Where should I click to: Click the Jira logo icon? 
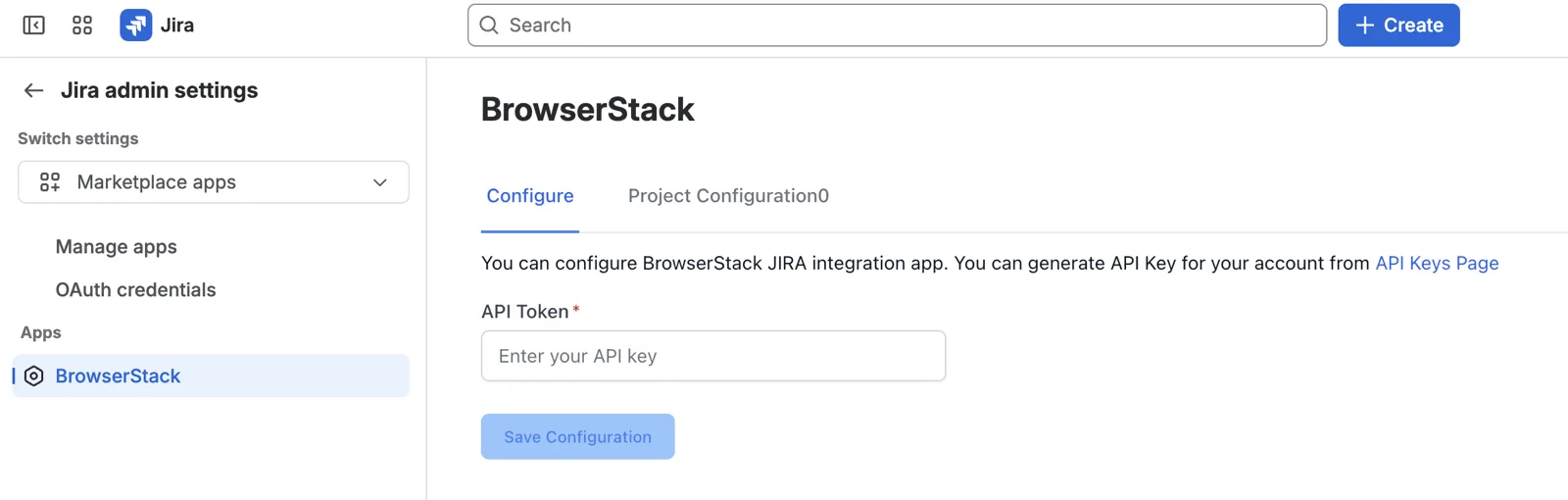(x=135, y=25)
